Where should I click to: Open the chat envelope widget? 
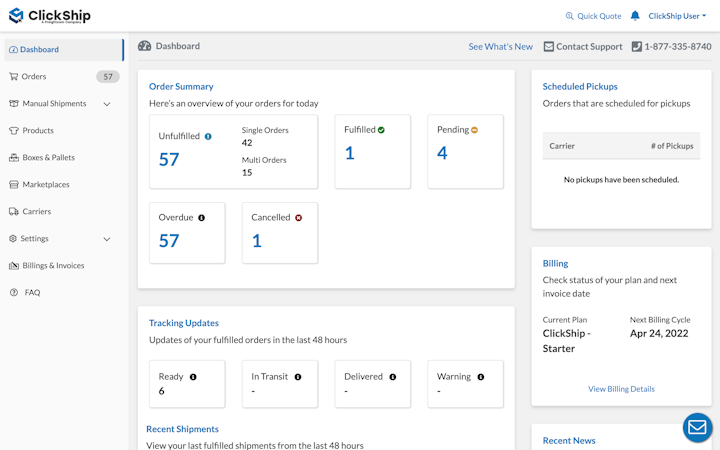(697, 427)
